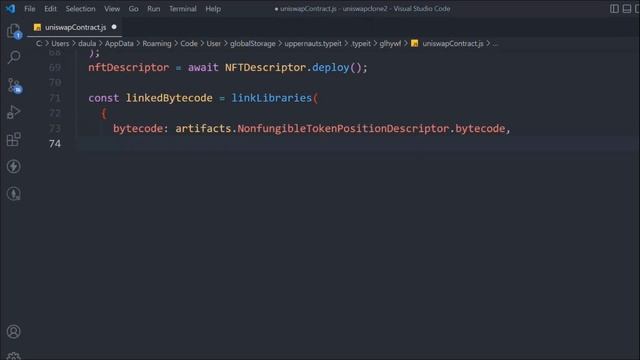
Task: Click the C: drive breadcrumb
Action: point(39,43)
